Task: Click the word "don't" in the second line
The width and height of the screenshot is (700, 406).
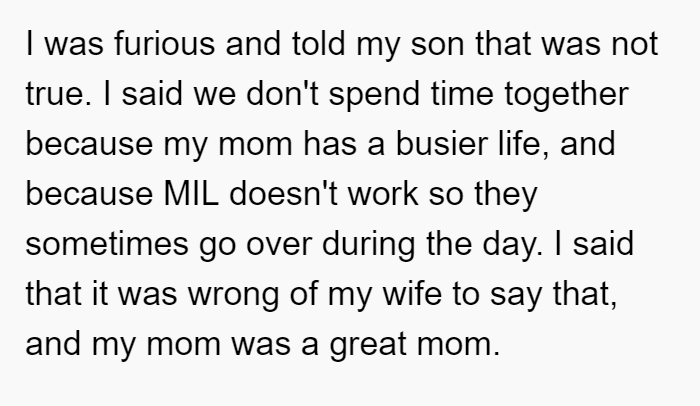Action: pos(282,94)
